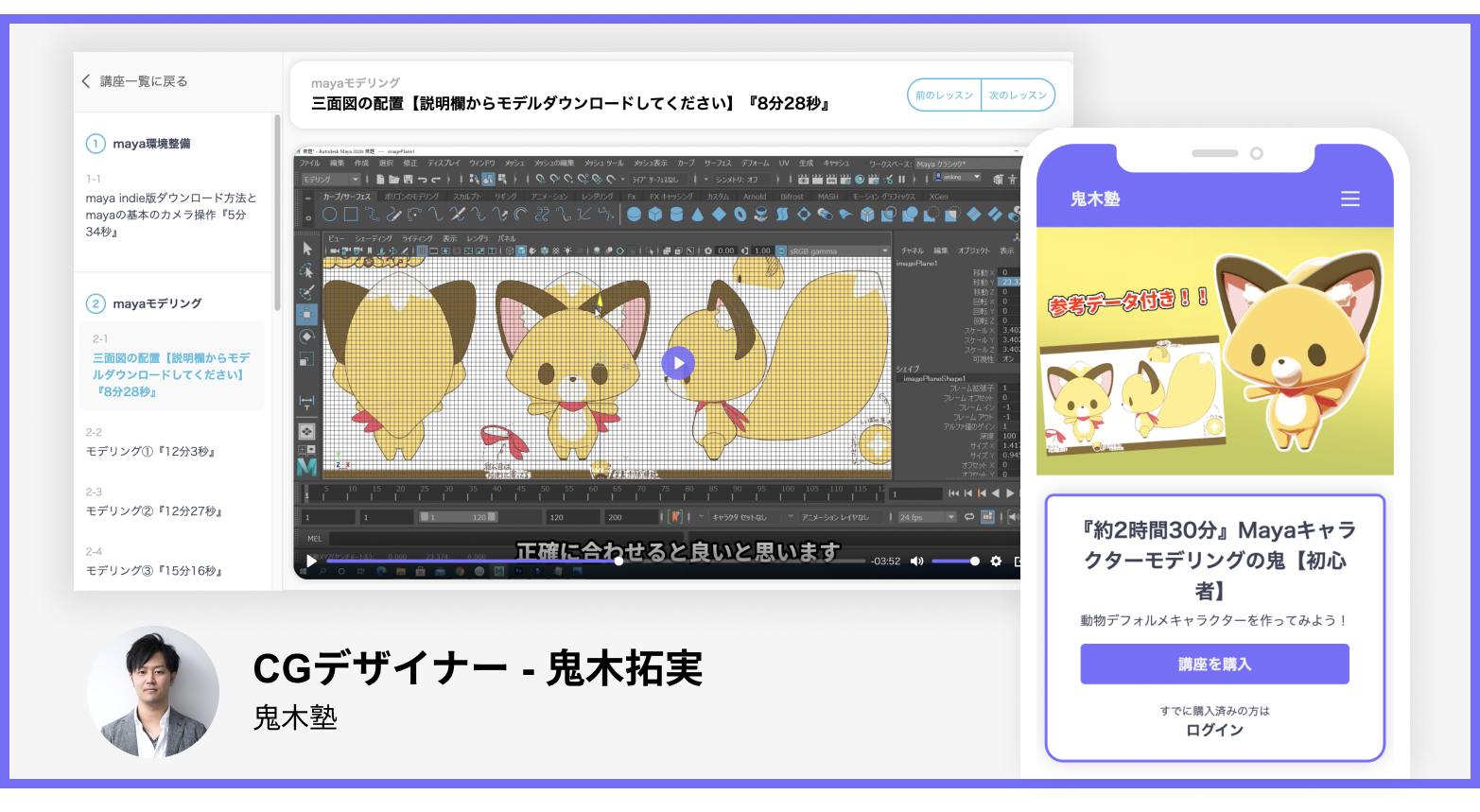Enable snap to curves in the status line
Image resolution: width=1480 pixels, height=812 pixels.
coord(553,179)
